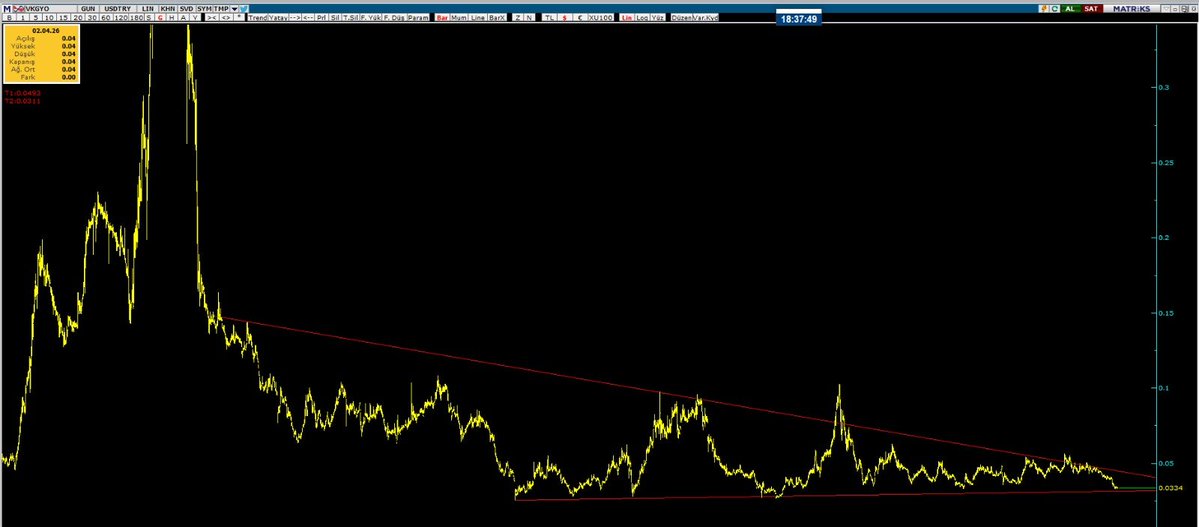Click the >< compress chart icon
This screenshot has height=527, width=1199.
pyautogui.click(x=212, y=17)
